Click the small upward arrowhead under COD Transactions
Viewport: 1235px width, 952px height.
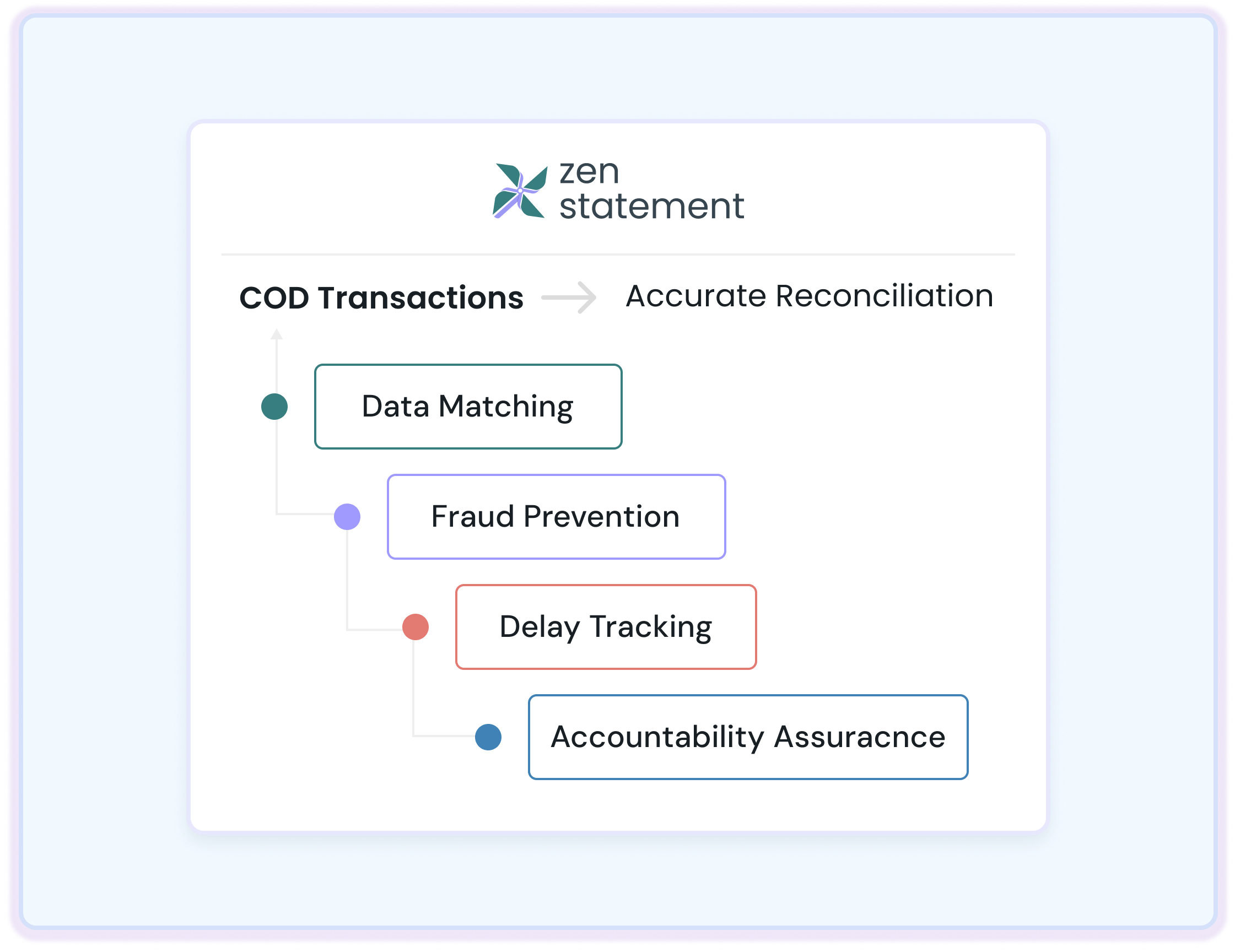click(x=277, y=334)
